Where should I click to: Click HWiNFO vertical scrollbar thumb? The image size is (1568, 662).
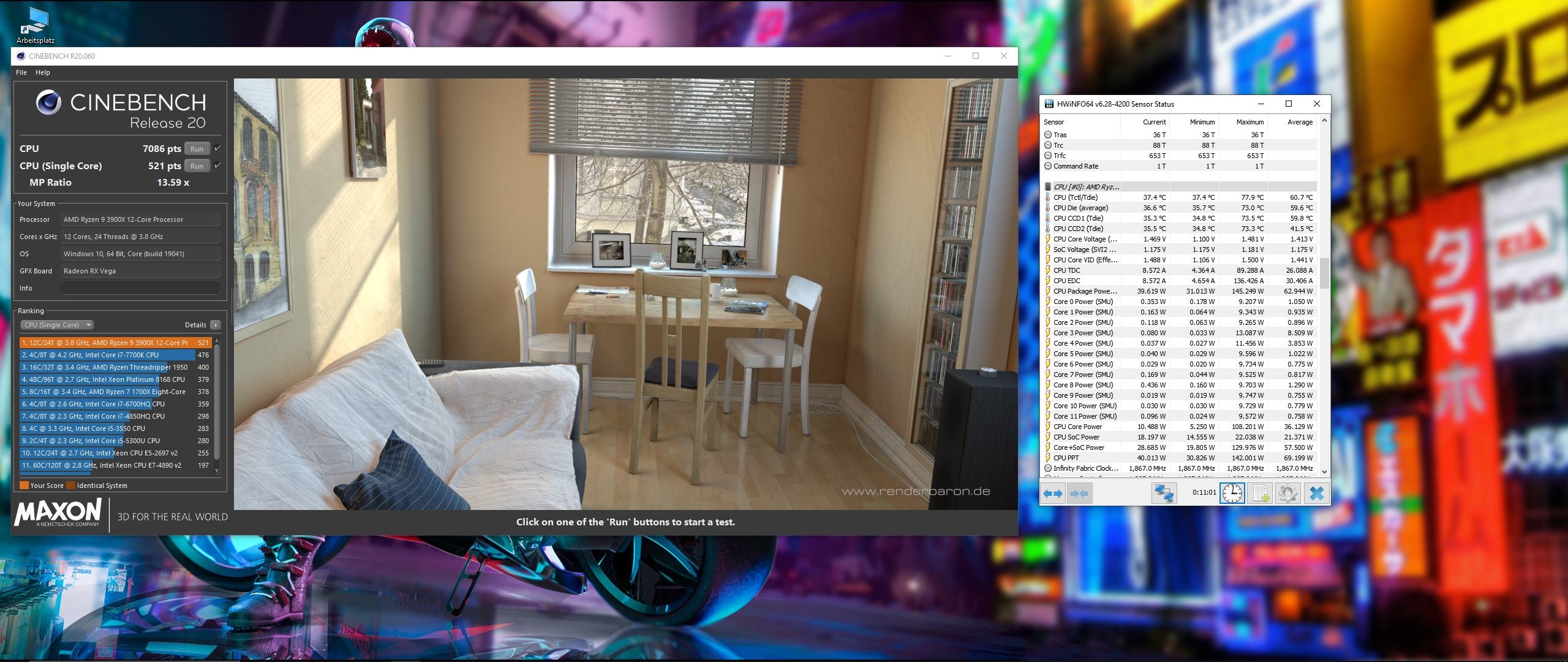pos(1324,273)
